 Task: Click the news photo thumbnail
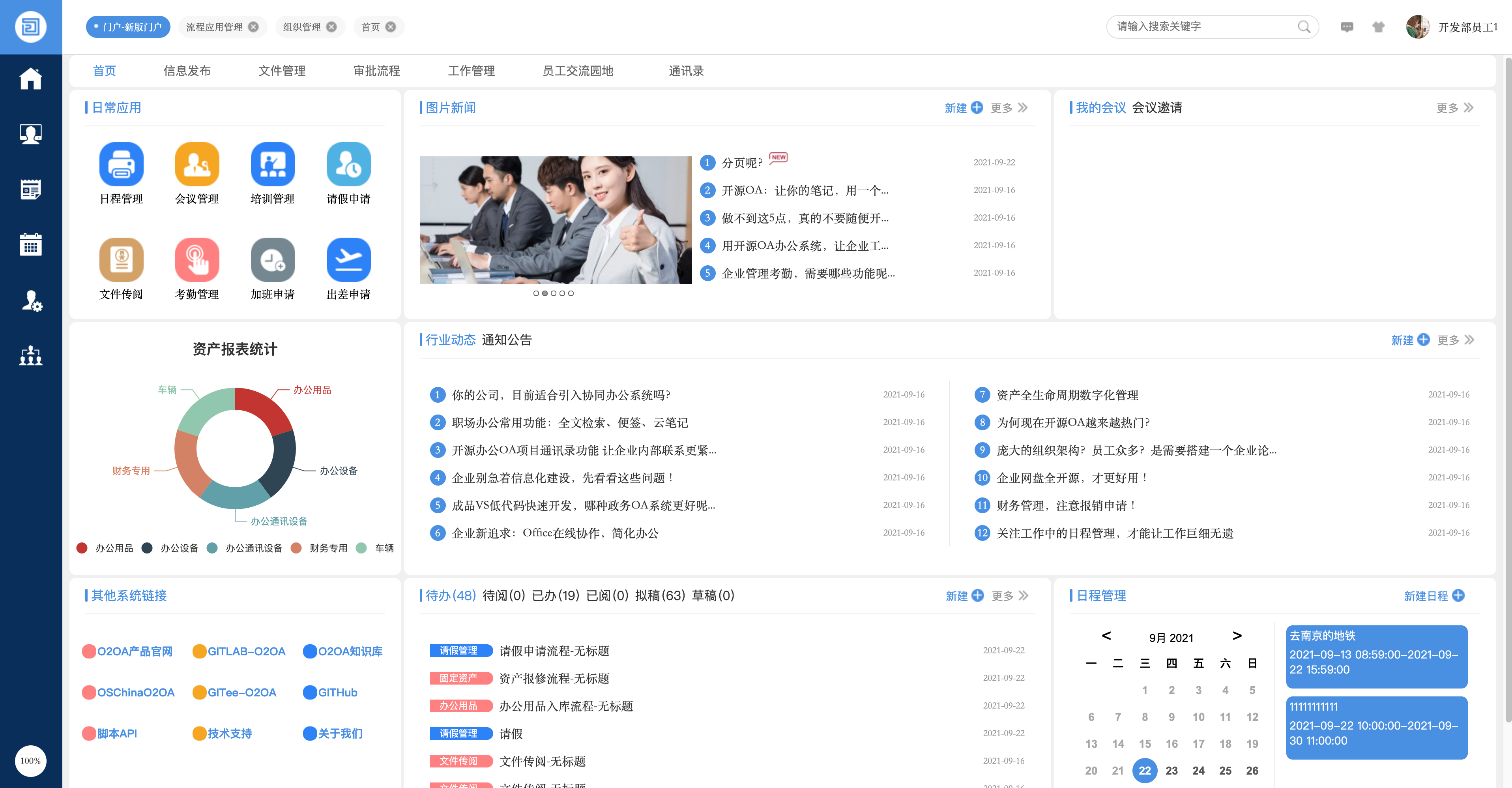tap(555, 220)
